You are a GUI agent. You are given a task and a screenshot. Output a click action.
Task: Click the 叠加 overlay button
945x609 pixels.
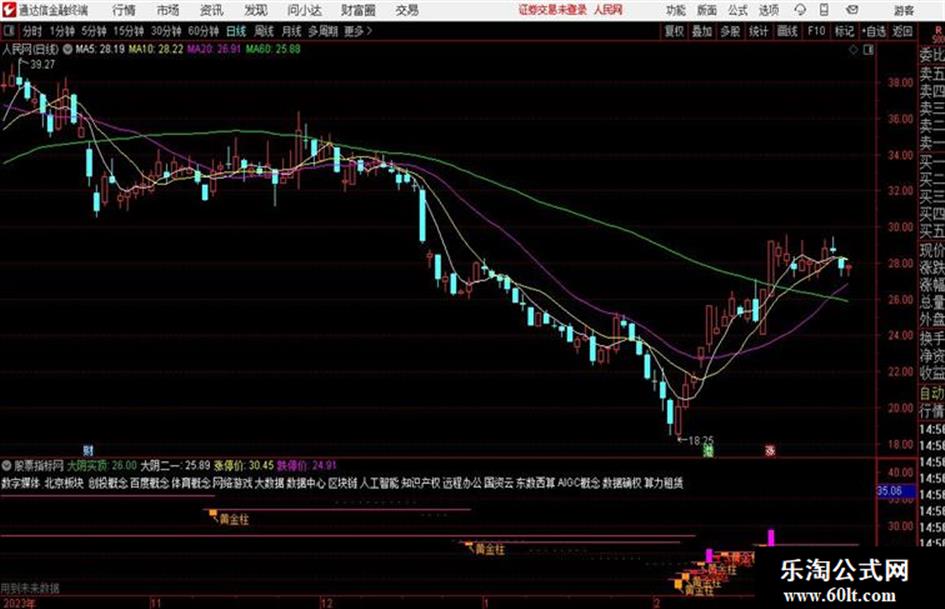click(702, 31)
